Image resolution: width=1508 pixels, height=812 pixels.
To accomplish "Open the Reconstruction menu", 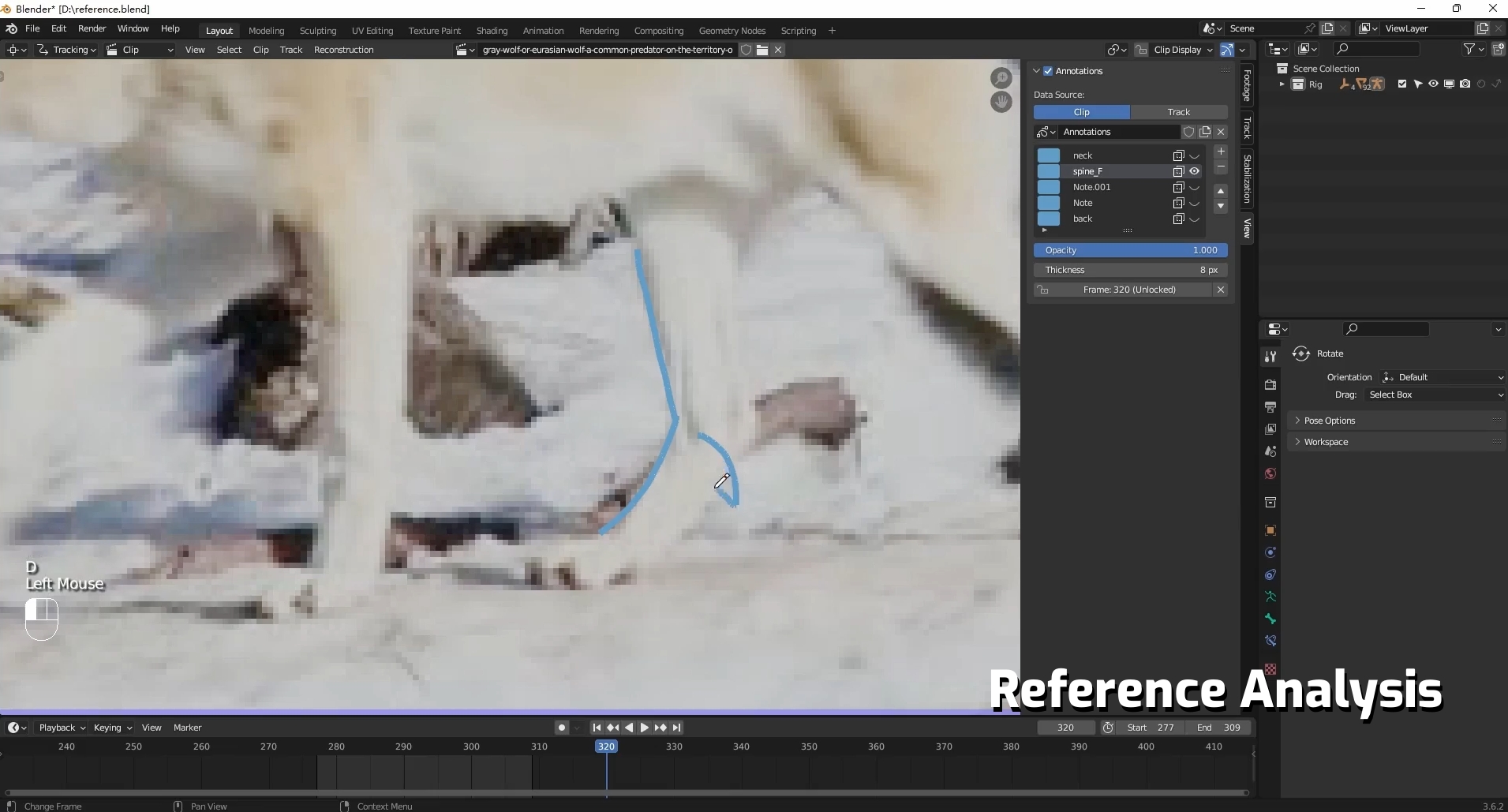I will [x=343, y=50].
